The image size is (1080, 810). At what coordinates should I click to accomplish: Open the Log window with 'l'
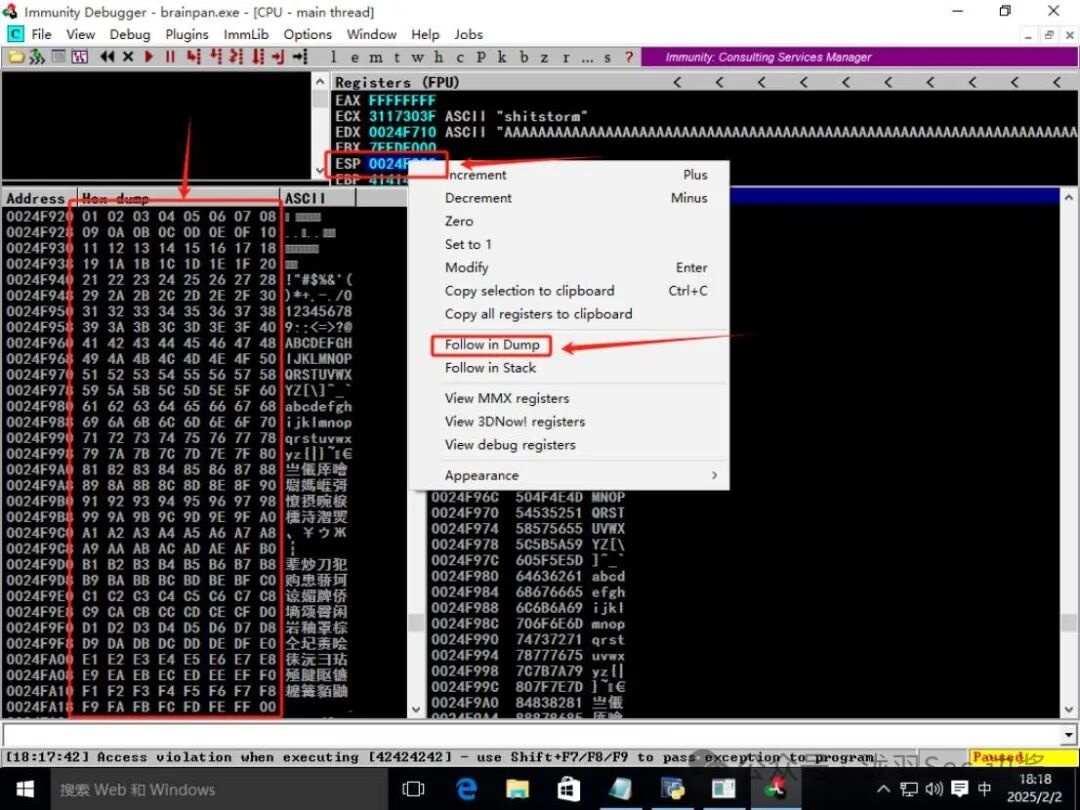[x=333, y=57]
